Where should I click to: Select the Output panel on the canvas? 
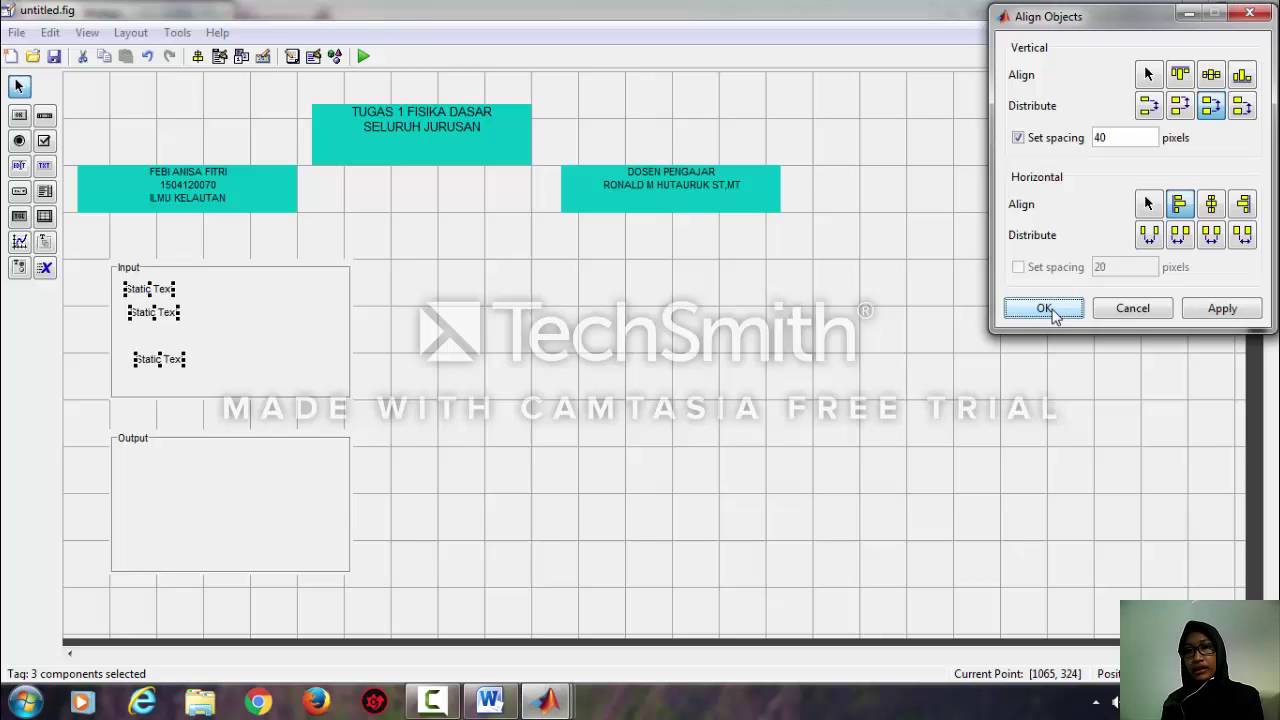point(231,504)
